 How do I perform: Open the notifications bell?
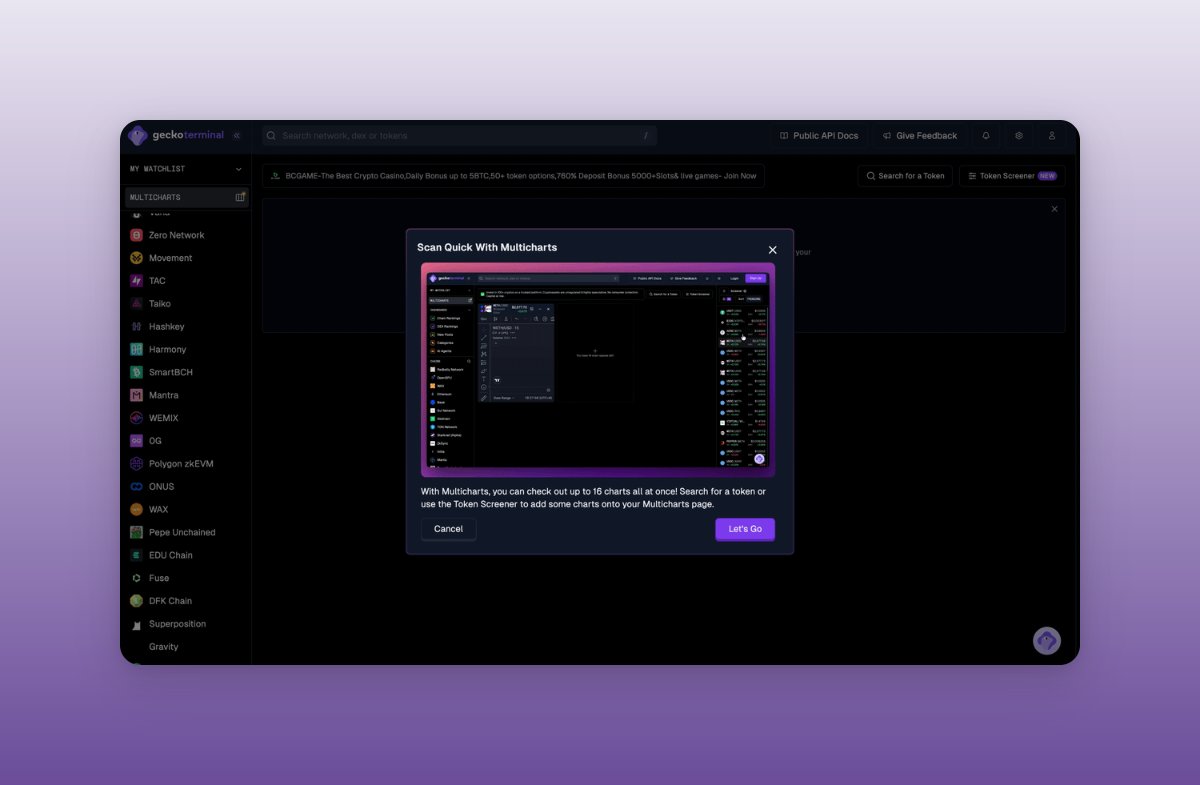coord(986,136)
